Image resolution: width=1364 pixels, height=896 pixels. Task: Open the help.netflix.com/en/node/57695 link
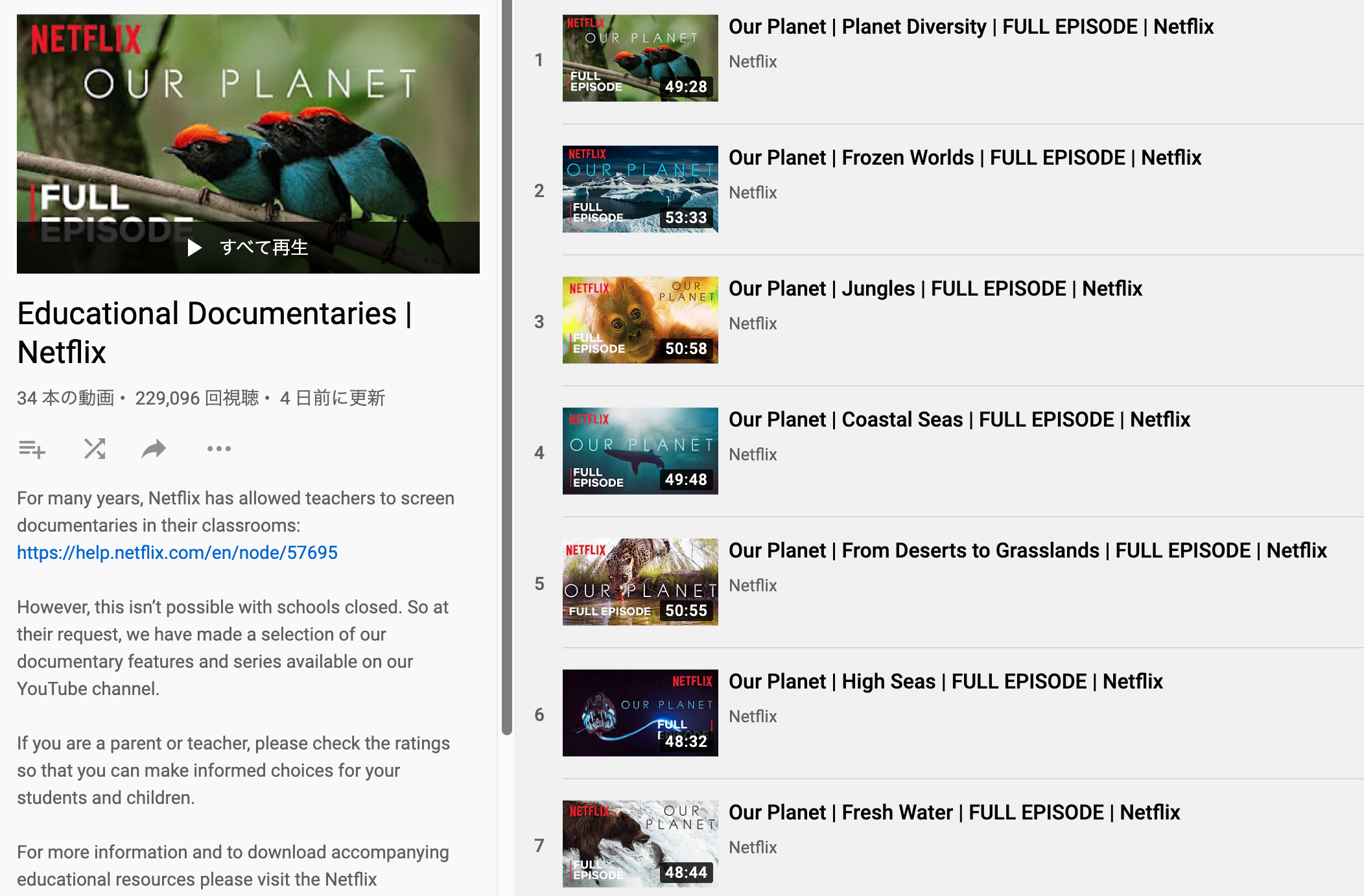(x=177, y=552)
